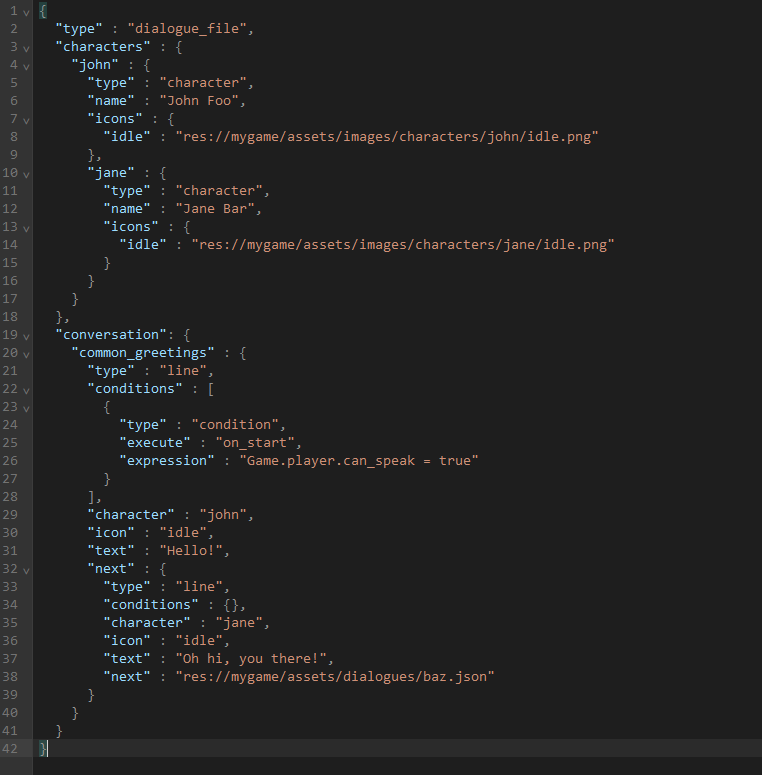This screenshot has width=762, height=775.
Task: Click the empty {} conditions value on line 34
Action: (231, 604)
